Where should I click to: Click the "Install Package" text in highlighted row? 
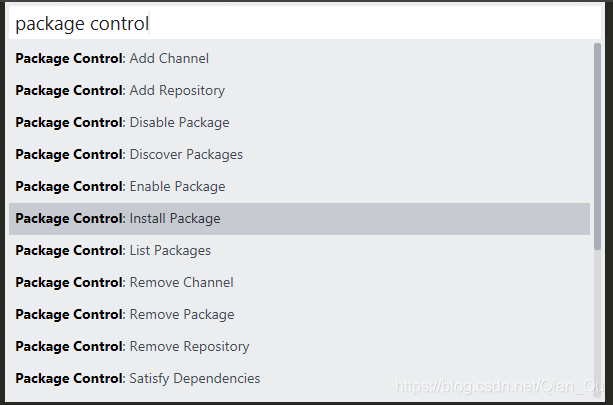pyautogui.click(x=175, y=218)
